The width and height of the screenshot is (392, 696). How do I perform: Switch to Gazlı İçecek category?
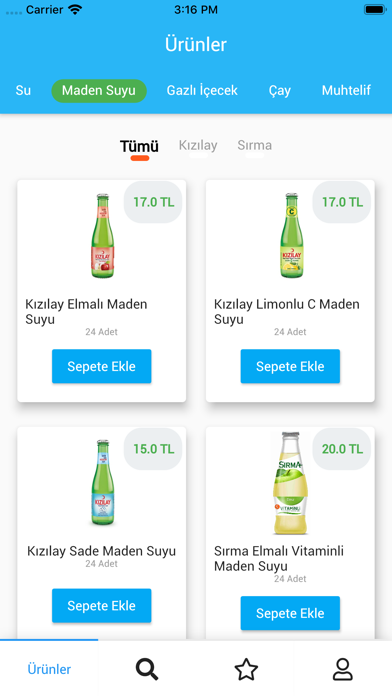[202, 91]
